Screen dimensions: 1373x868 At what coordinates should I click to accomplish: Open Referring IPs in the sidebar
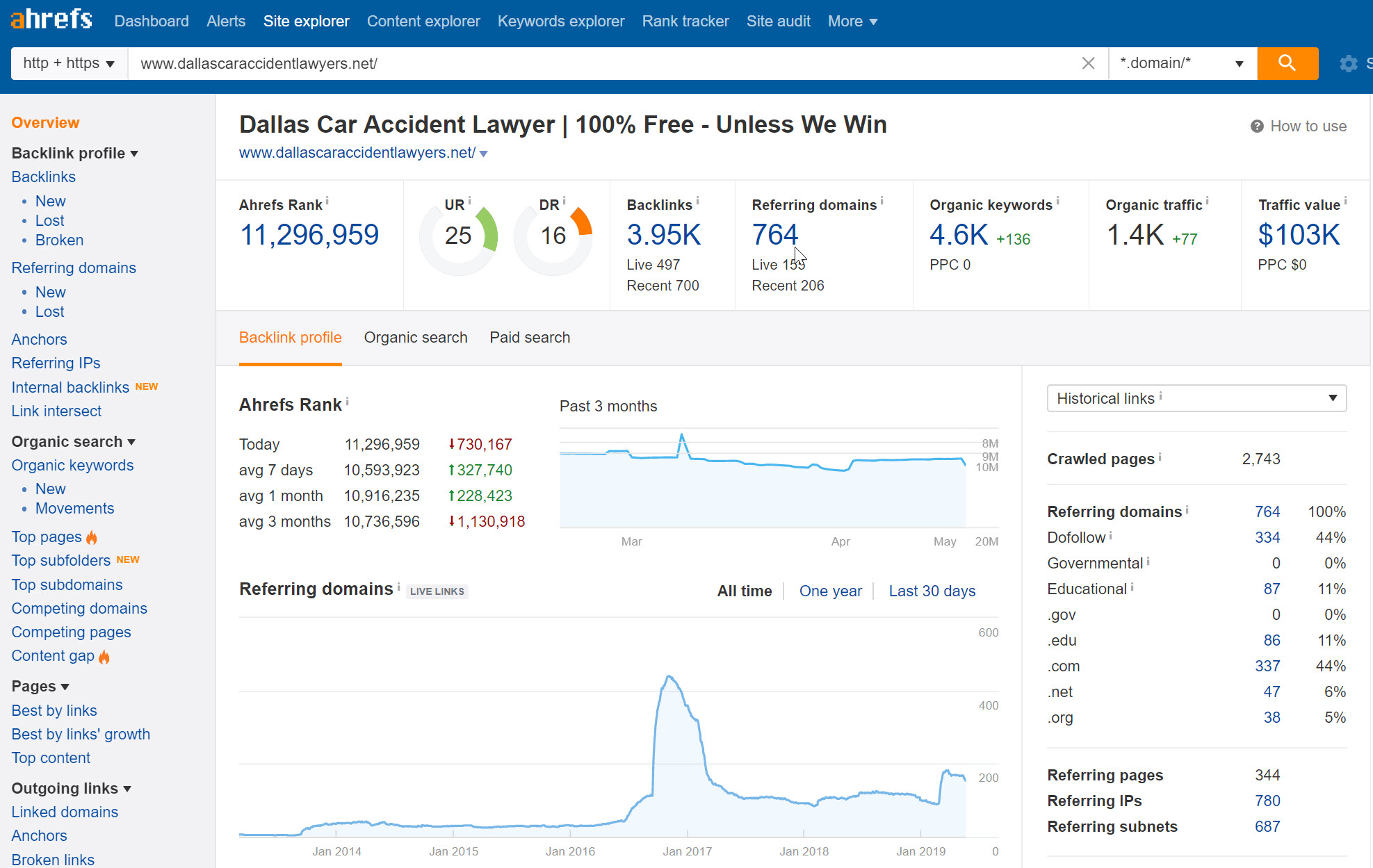pos(56,363)
